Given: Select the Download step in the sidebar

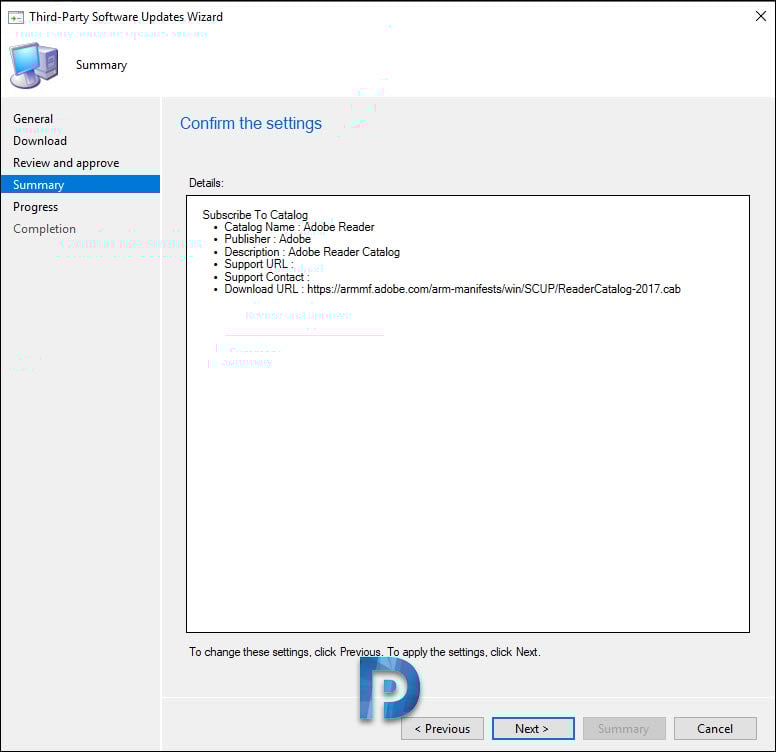Looking at the screenshot, I should (40, 141).
